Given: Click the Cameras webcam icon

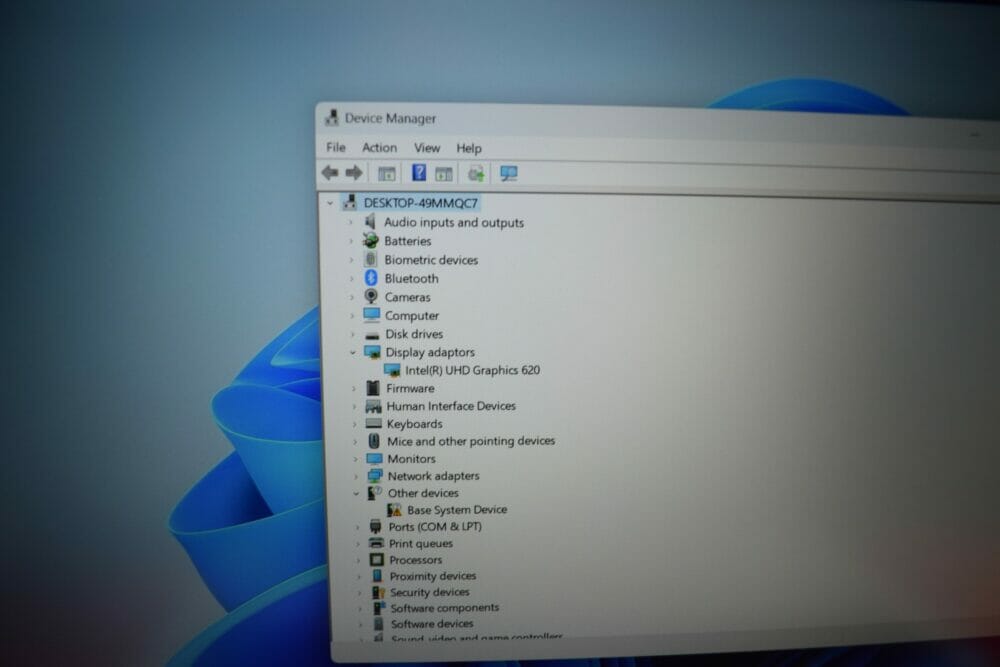Looking at the screenshot, I should pyautogui.click(x=371, y=297).
